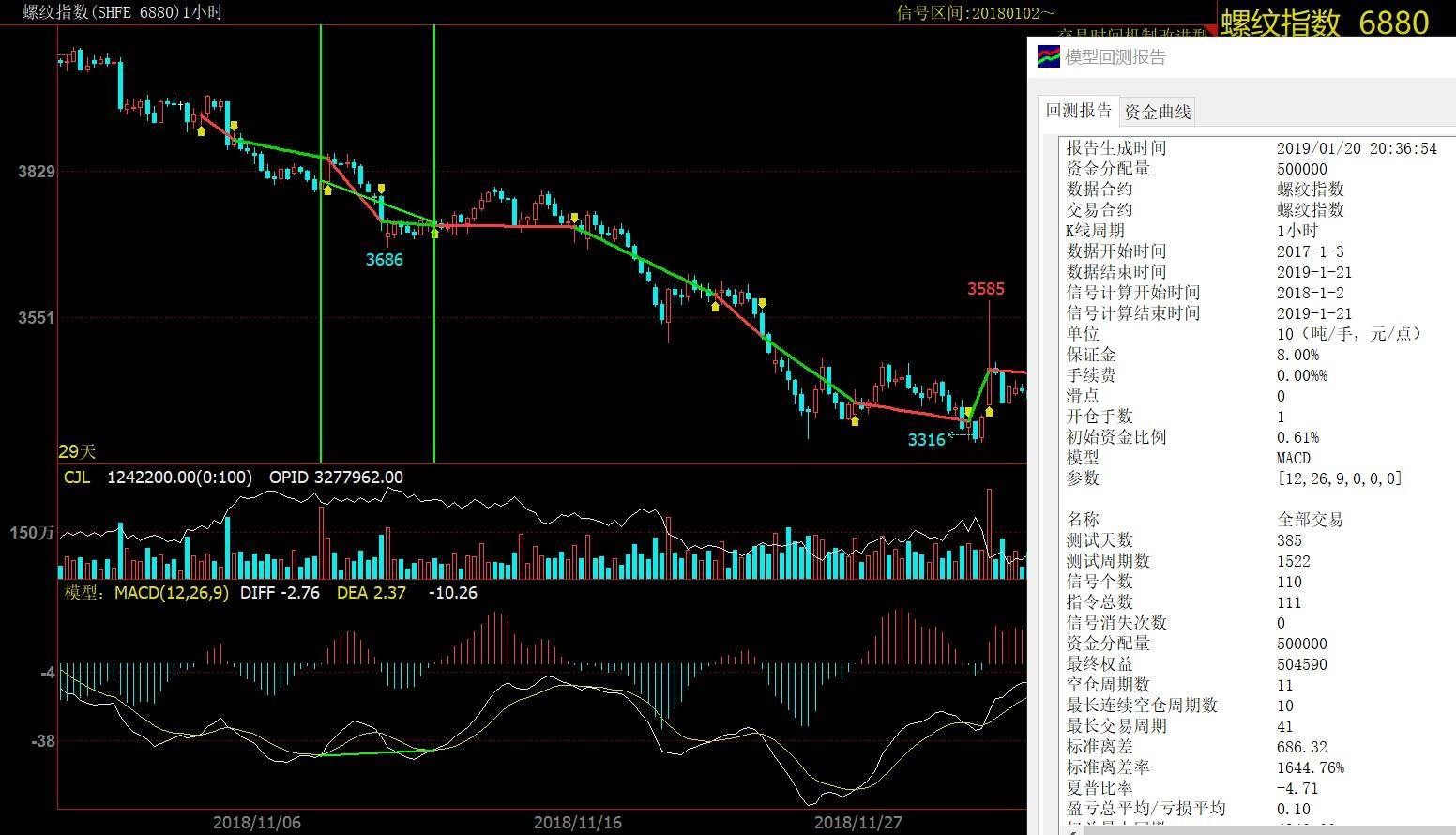Viewport: 1456px width, 835px height.
Task: Click the DEA 2.37 value
Action: [372, 593]
